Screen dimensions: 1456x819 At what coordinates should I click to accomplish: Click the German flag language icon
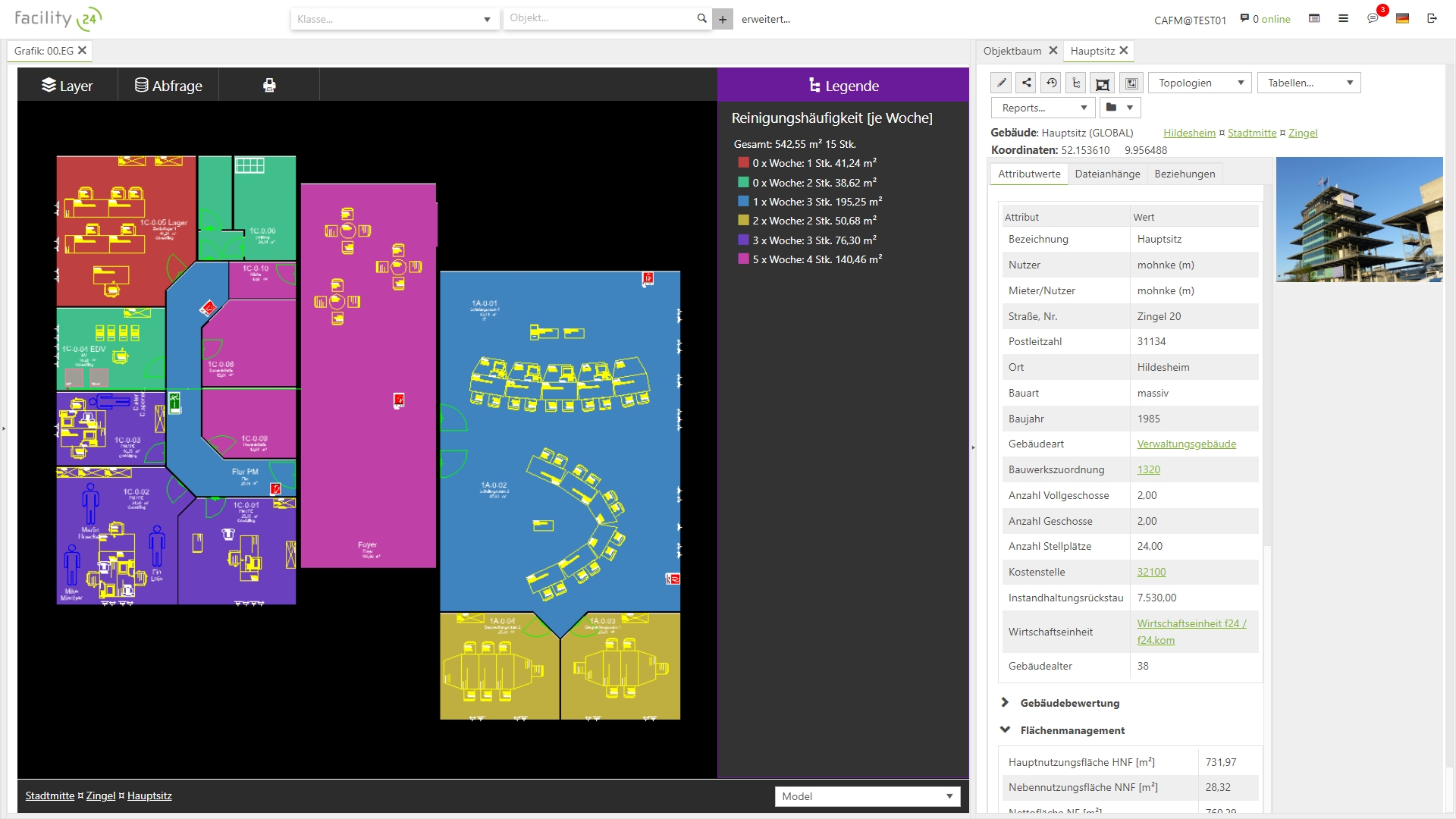tap(1402, 18)
